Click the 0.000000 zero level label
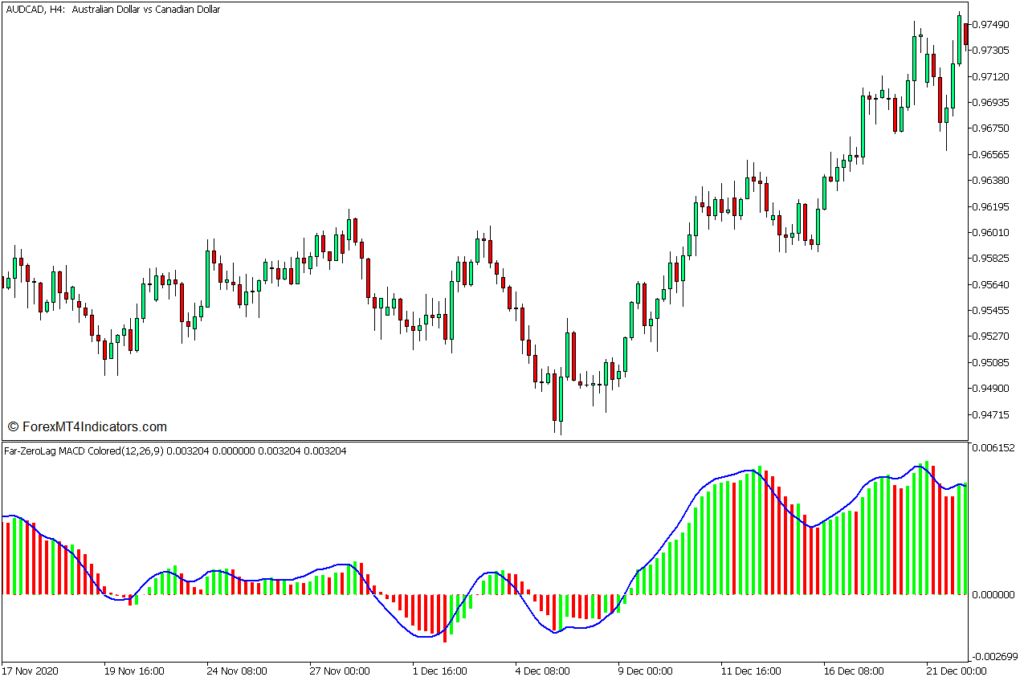 point(996,595)
